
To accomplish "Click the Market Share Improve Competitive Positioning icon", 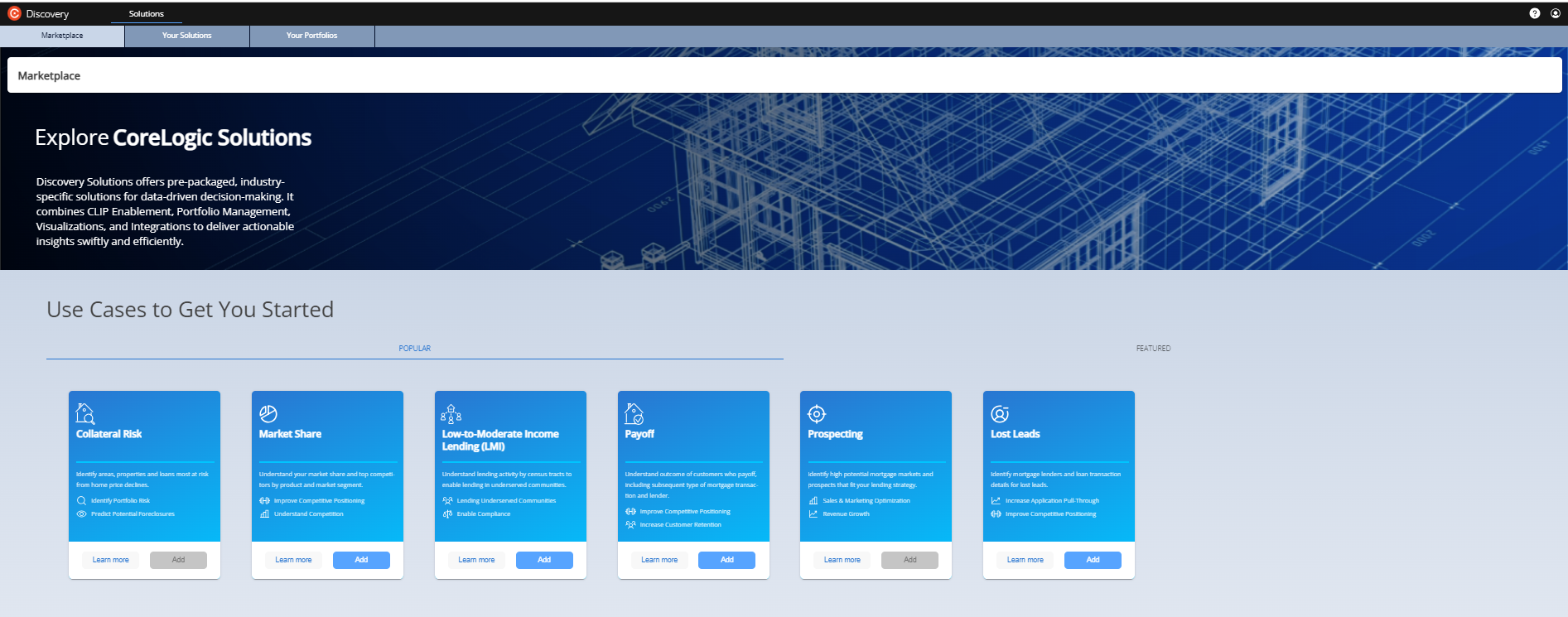I will [264, 500].
